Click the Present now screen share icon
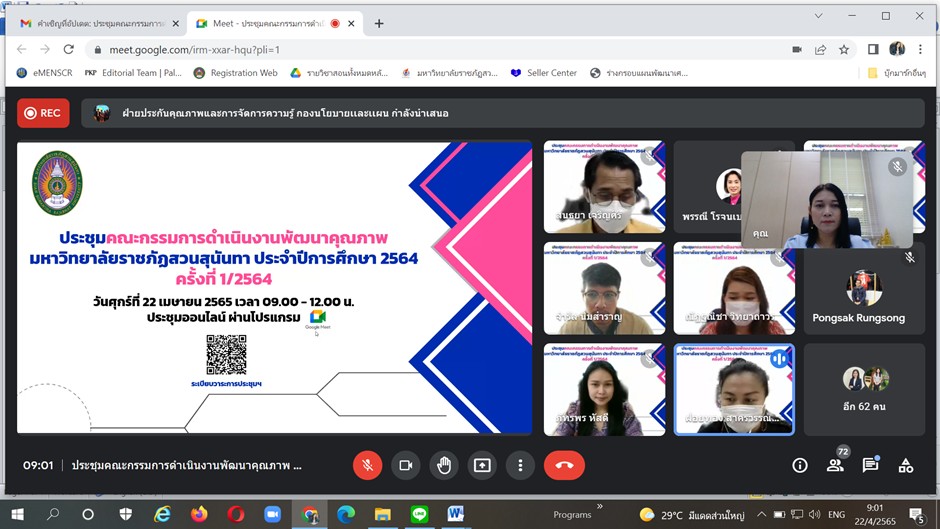 pos(482,465)
